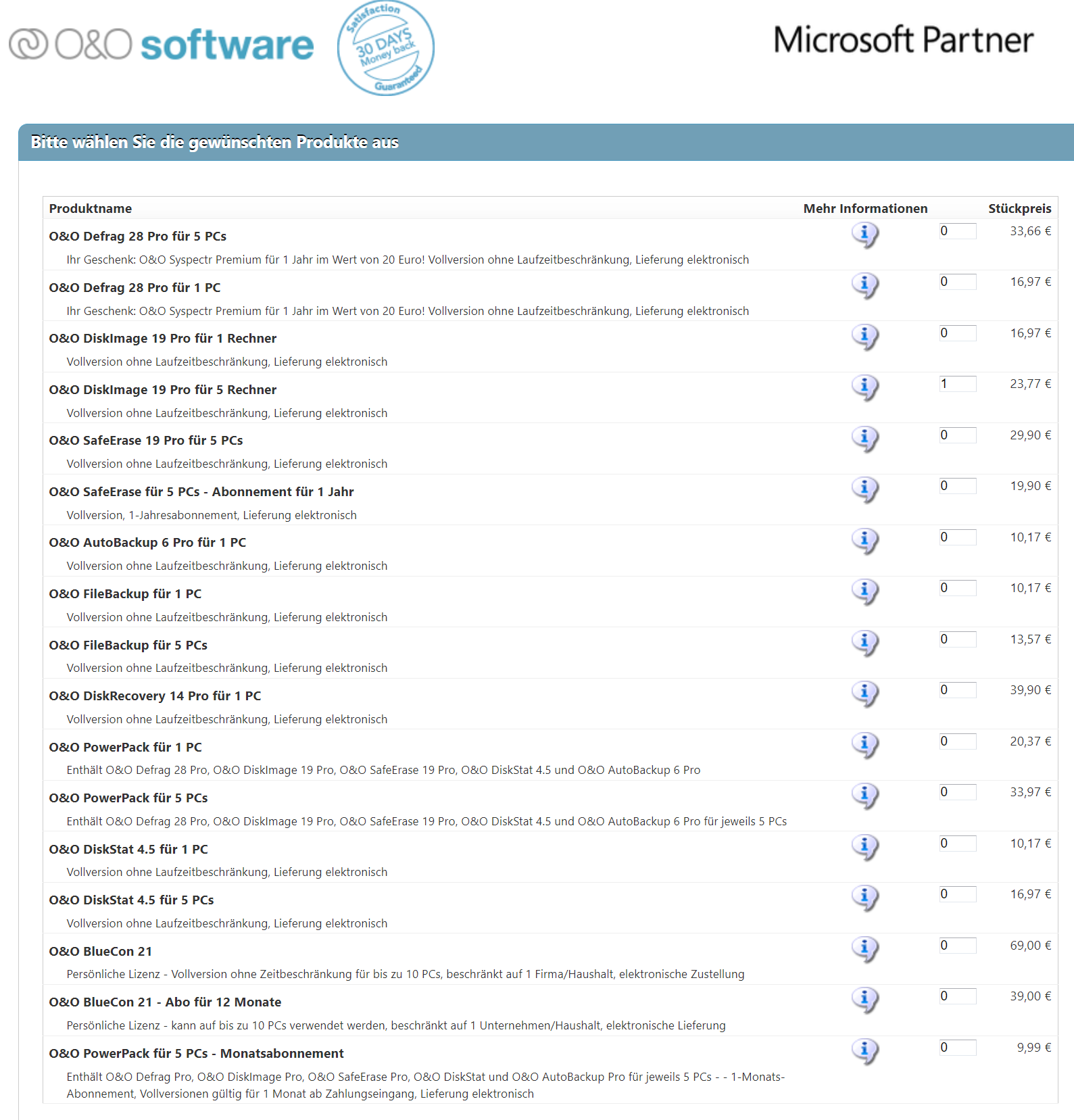The height and width of the screenshot is (1120, 1074).
Task: Click the price 23,77 €
Action: click(1031, 384)
